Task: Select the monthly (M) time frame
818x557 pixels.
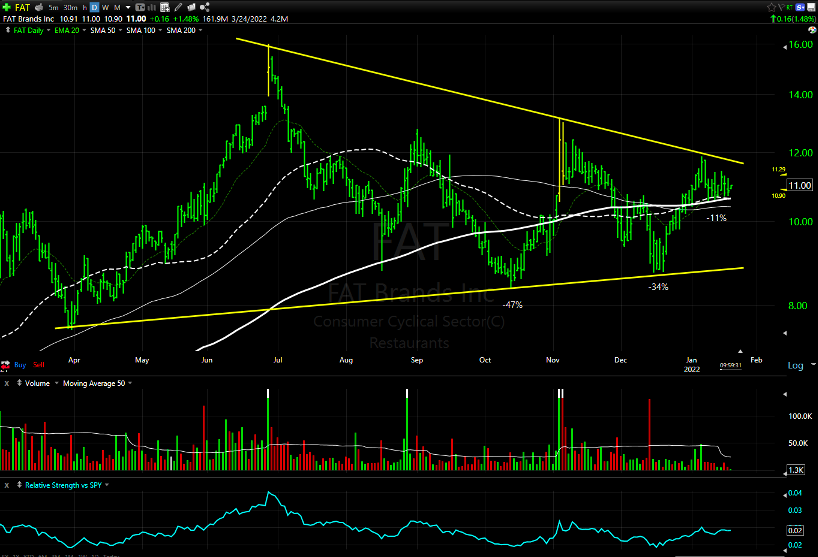Action: click(x=117, y=7)
